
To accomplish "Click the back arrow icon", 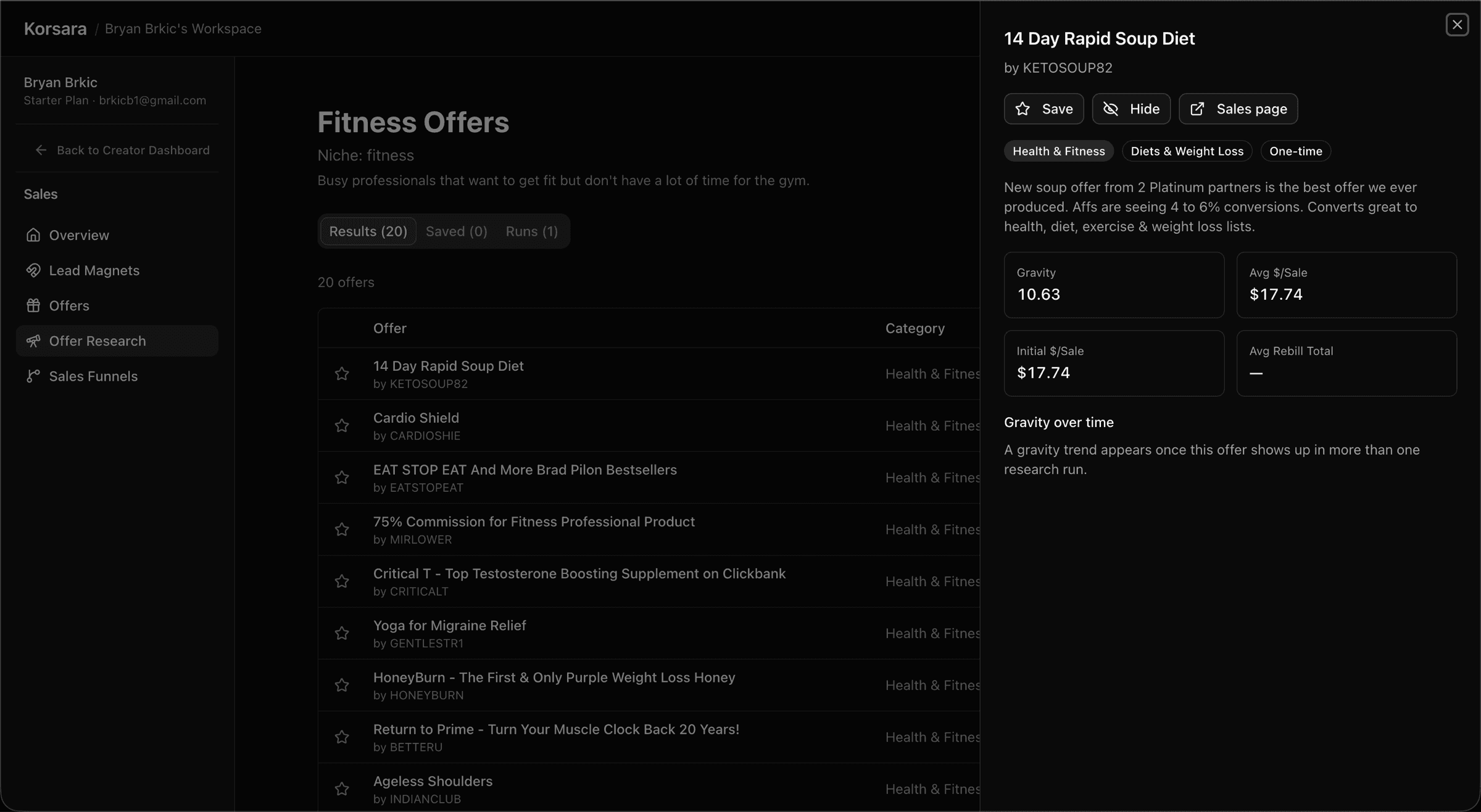I will (41, 150).
